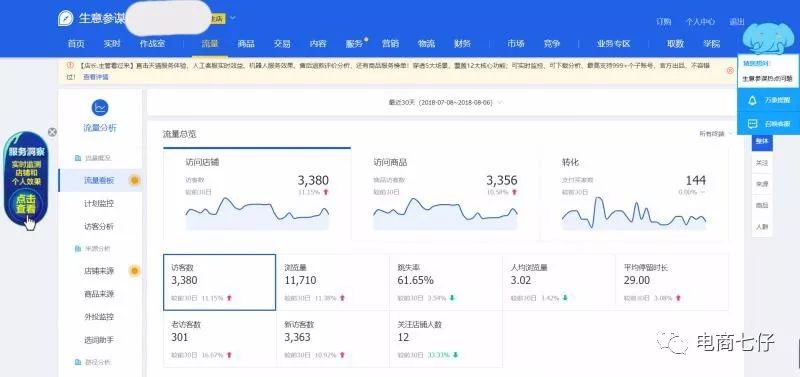The image size is (800, 377).
Task: Expand the shop switcher dropdown arrow in header
Action: [x=233, y=18]
